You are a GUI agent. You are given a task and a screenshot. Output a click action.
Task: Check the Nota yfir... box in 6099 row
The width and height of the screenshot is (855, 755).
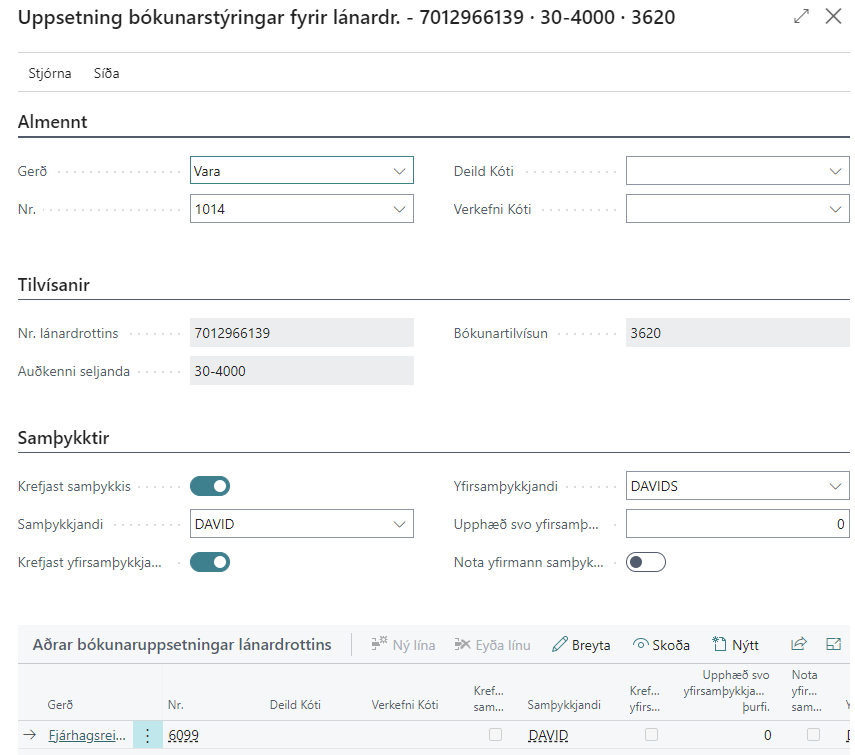pos(813,735)
